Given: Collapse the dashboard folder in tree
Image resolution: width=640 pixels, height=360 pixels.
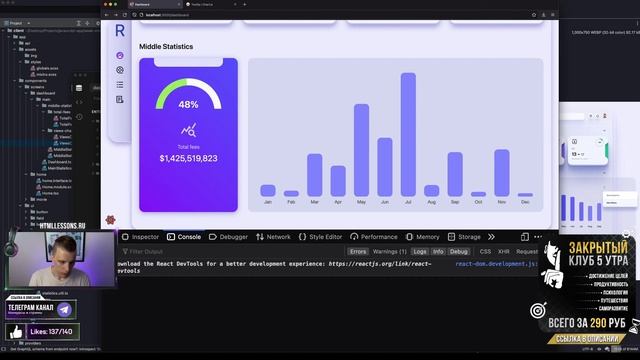Looking at the screenshot, I should pyautogui.click(x=27, y=93).
